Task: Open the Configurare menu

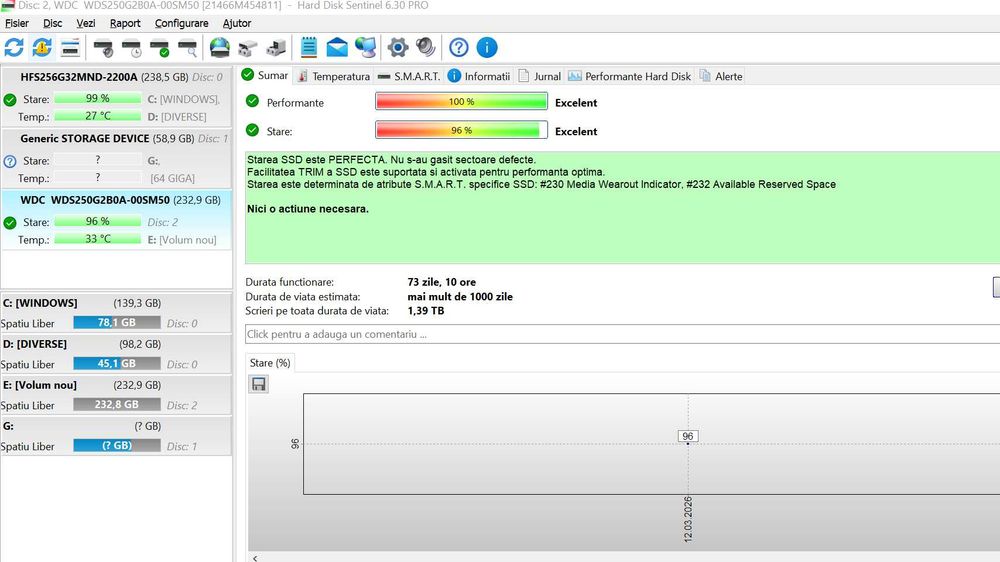Action: (181, 23)
